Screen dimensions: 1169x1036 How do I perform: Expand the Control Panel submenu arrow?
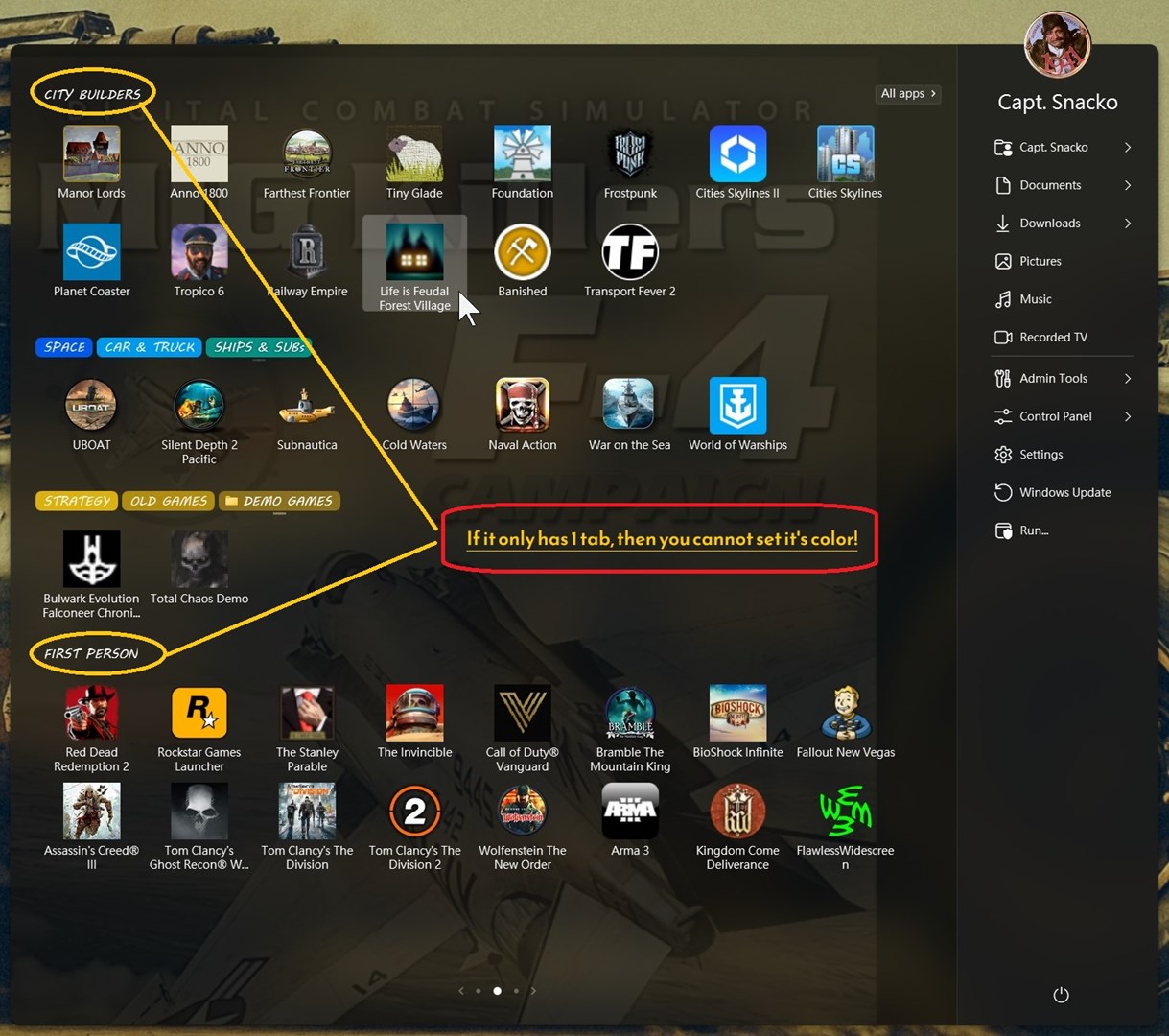click(1128, 416)
